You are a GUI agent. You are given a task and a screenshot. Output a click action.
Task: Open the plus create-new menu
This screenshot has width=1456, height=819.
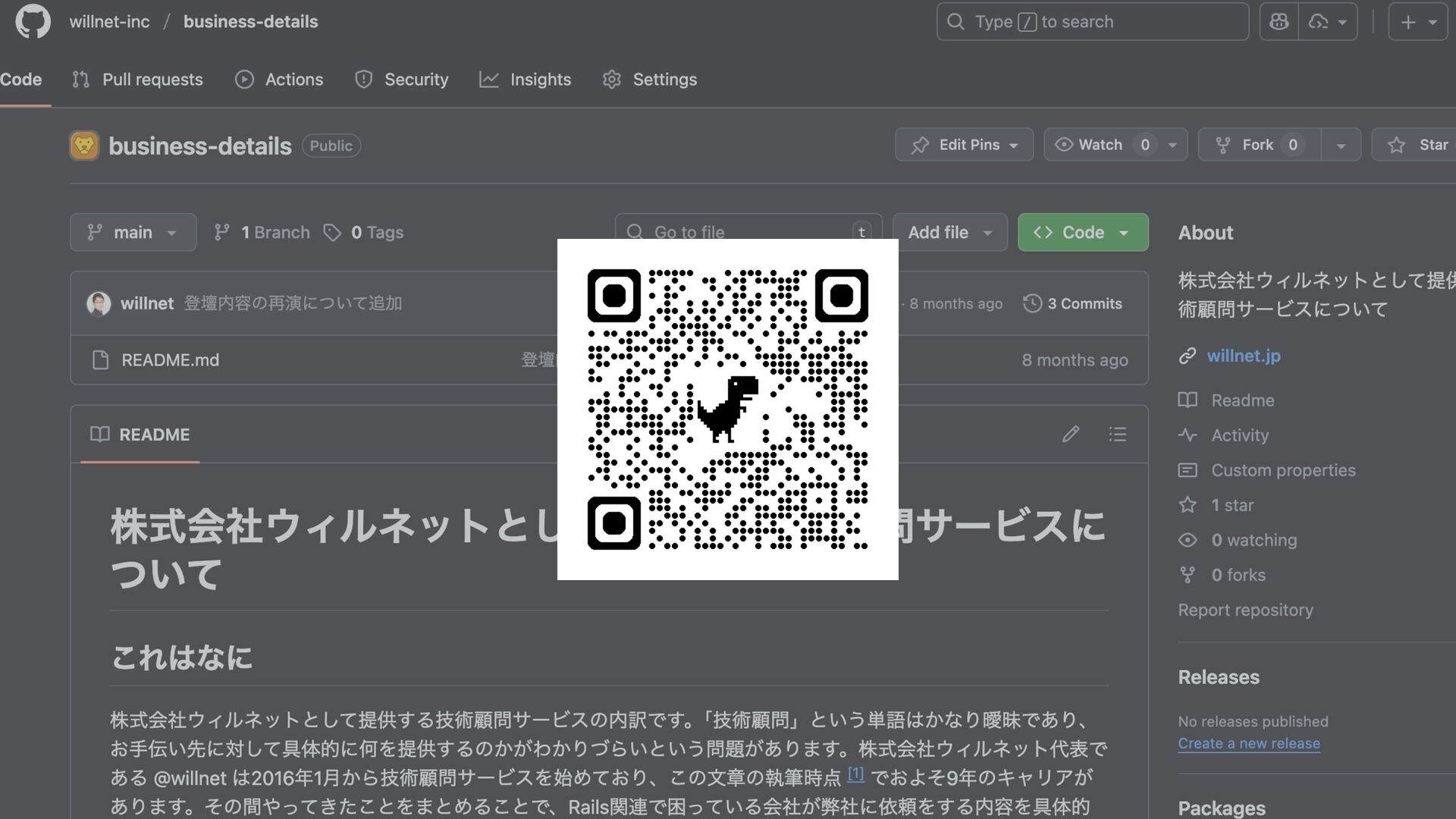1418,22
